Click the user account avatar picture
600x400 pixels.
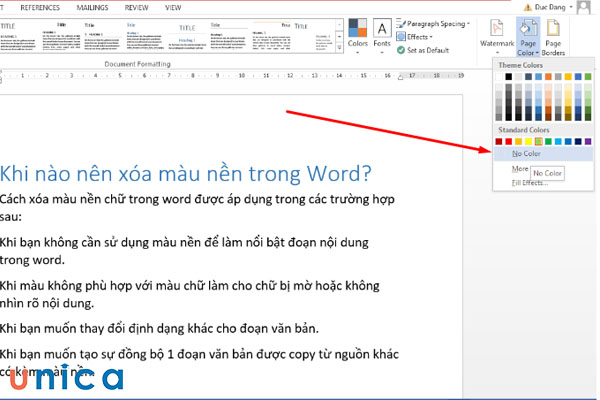[586, 6]
